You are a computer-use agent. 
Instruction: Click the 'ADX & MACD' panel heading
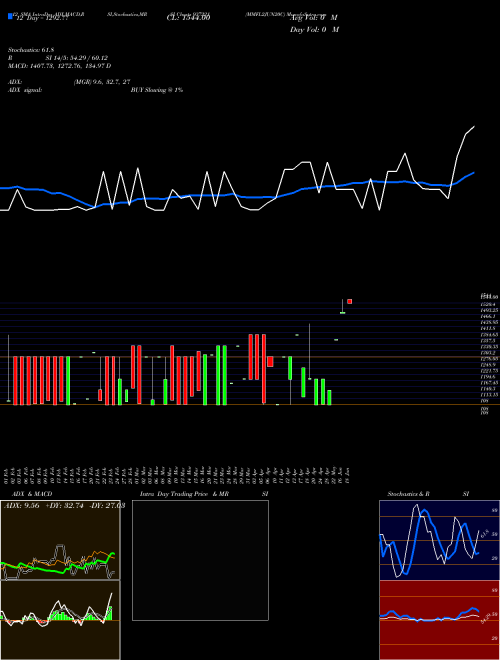coord(32,494)
